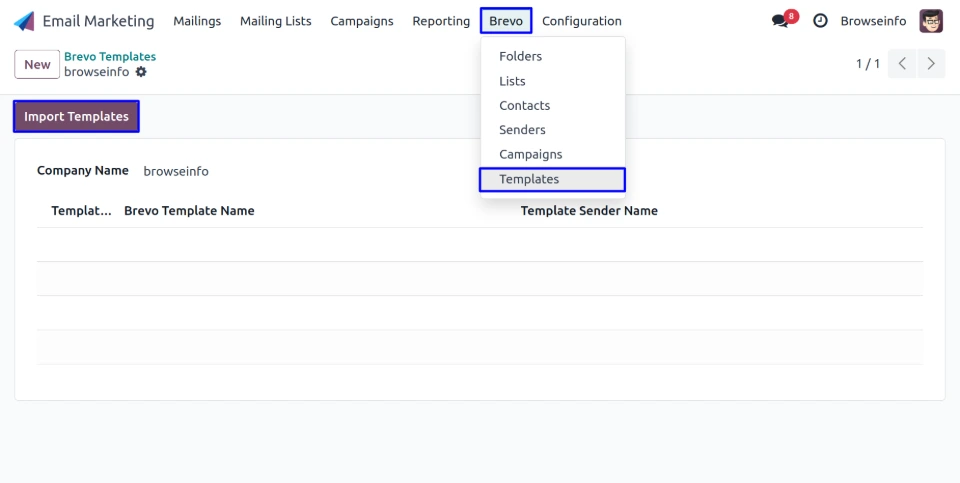This screenshot has height=483, width=960.
Task: Click the Company Name field value browseinfo
Action: (x=176, y=171)
